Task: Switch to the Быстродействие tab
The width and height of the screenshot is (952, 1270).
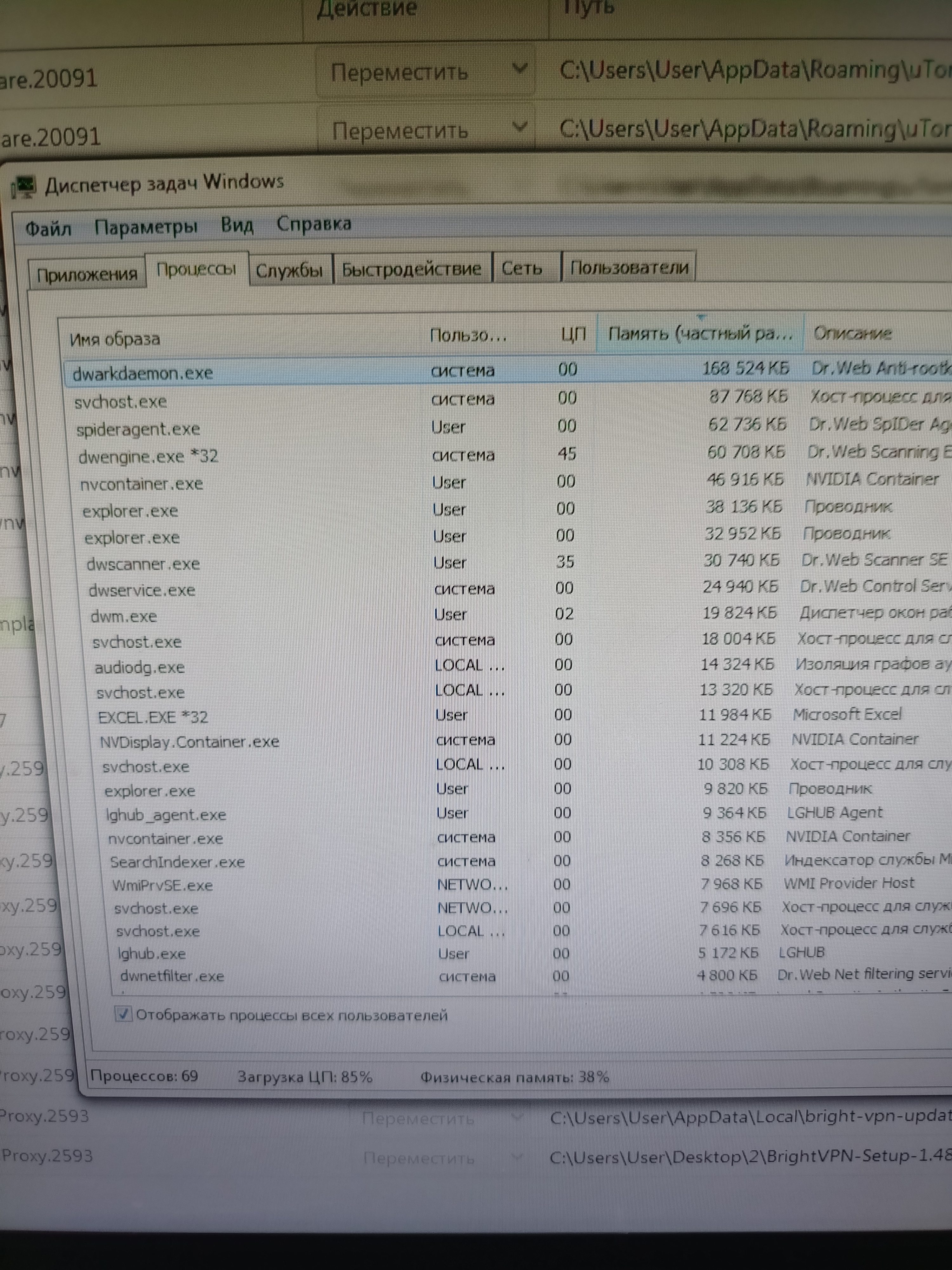Action: click(x=412, y=269)
